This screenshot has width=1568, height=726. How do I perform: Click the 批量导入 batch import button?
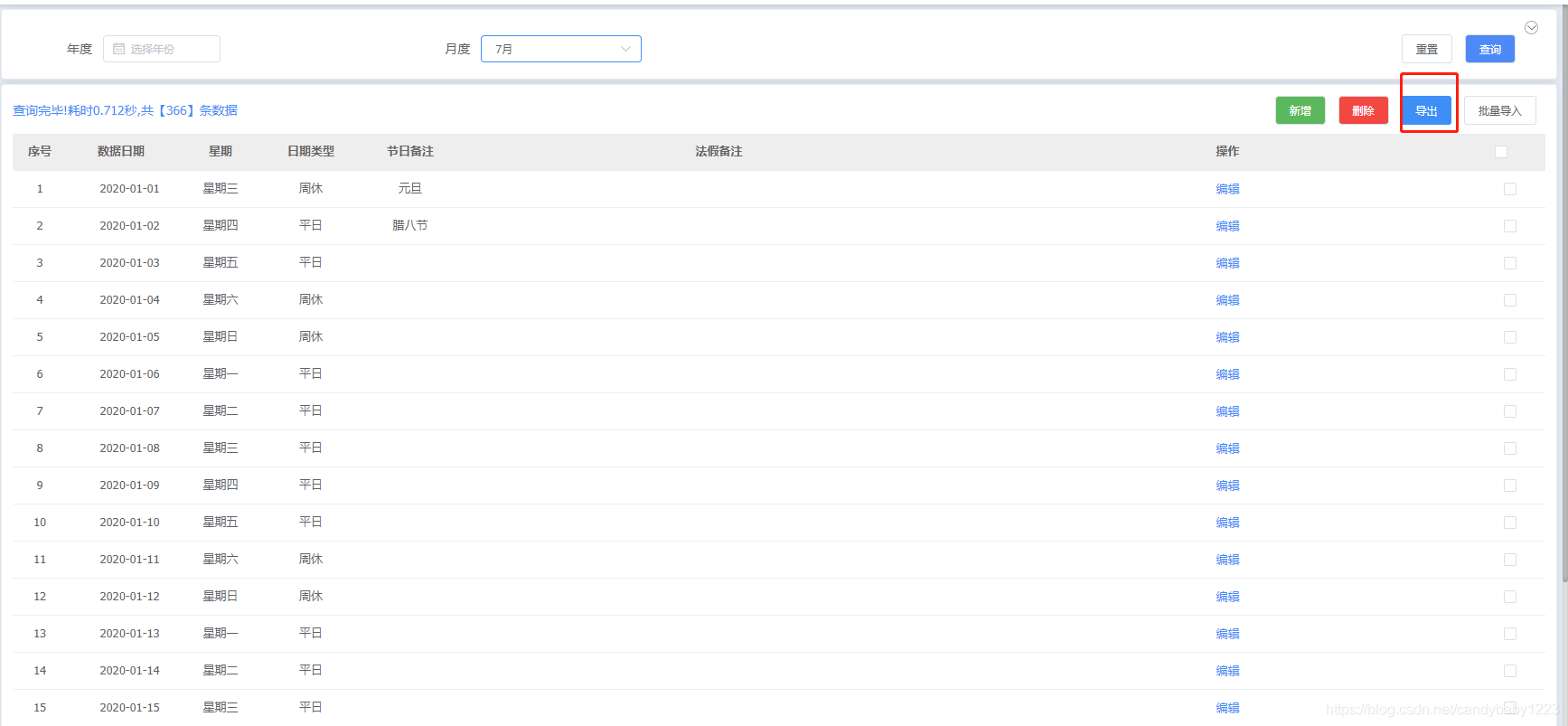[1499, 110]
